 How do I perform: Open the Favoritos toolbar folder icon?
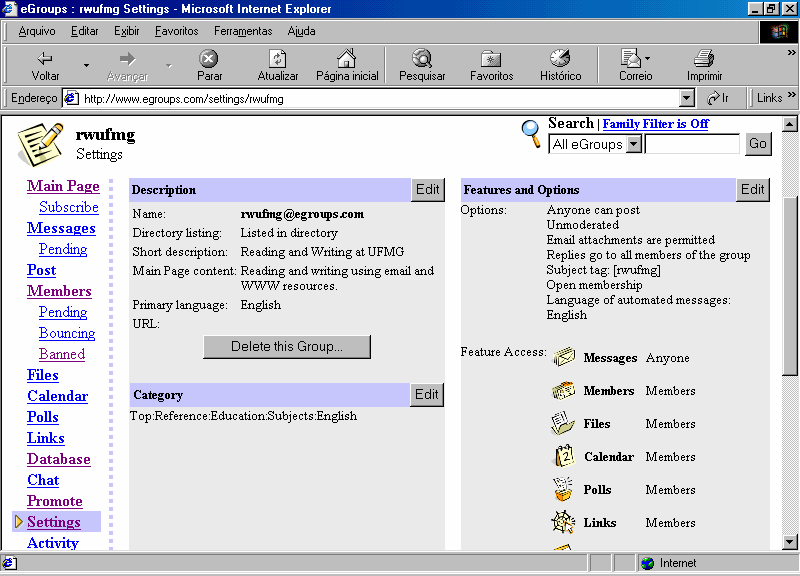click(491, 59)
